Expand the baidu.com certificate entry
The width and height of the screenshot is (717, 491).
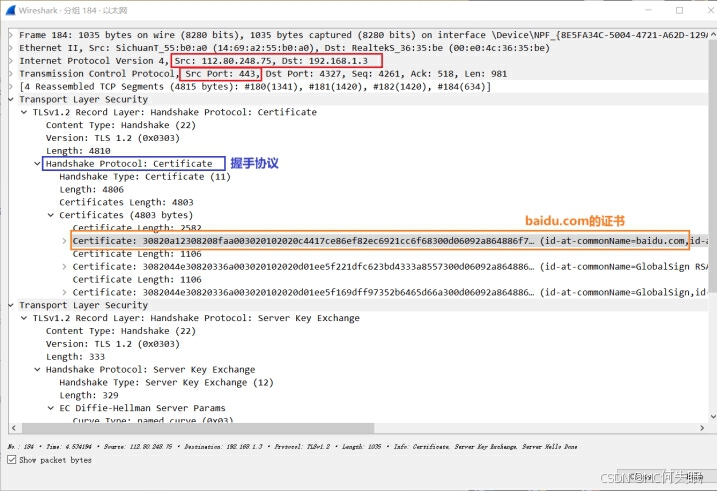pyautogui.click(x=65, y=241)
